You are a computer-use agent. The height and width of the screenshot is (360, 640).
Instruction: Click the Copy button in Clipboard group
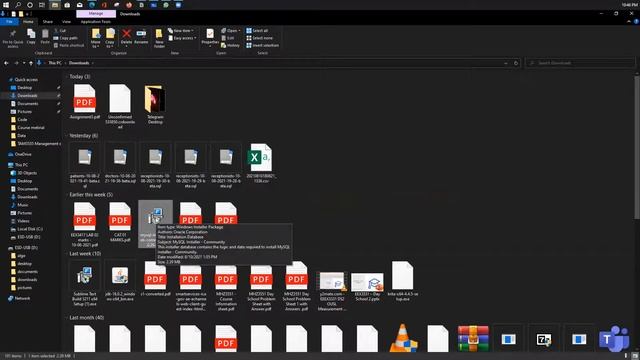point(31,37)
